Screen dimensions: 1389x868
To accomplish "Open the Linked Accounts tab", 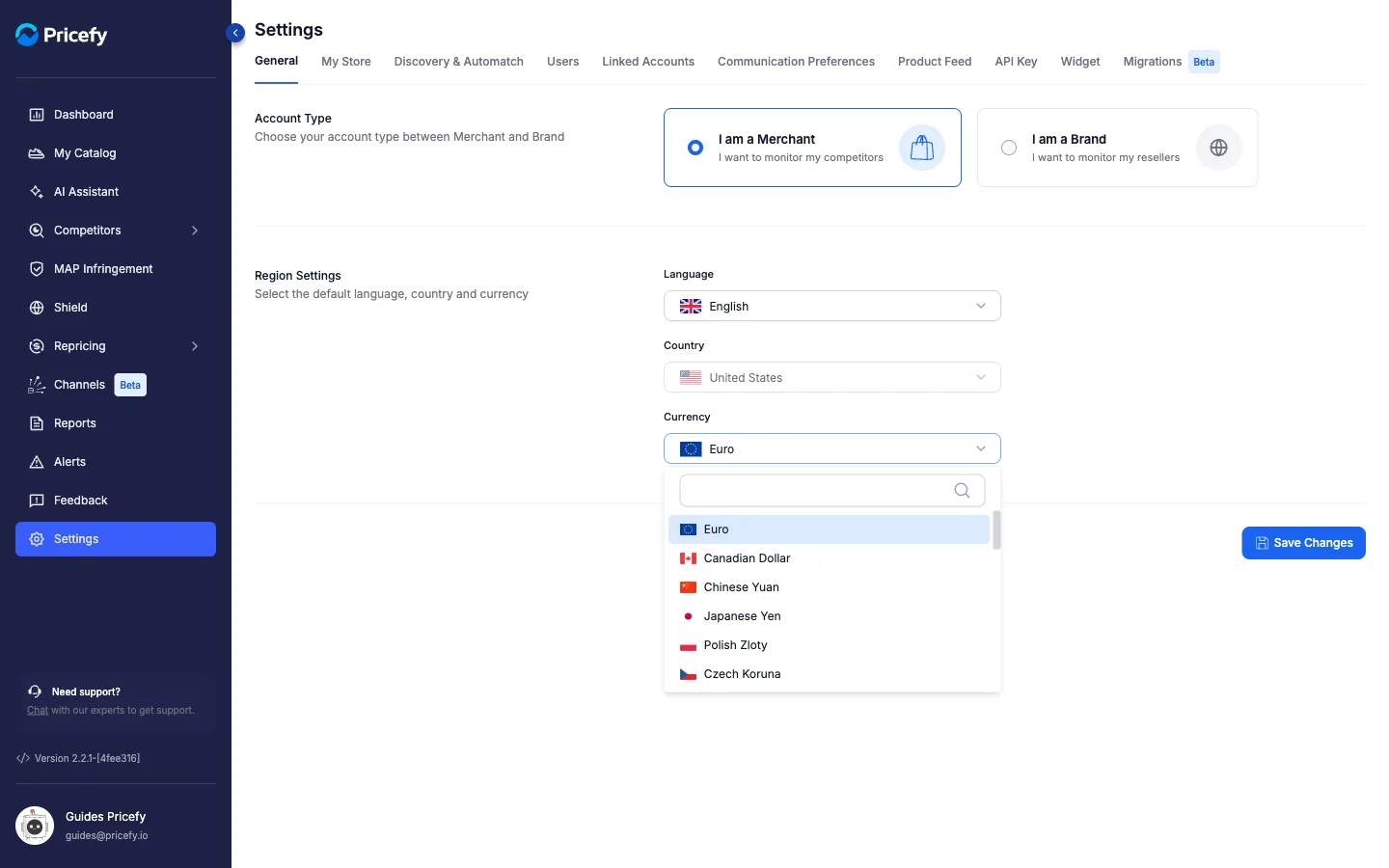I will (648, 62).
